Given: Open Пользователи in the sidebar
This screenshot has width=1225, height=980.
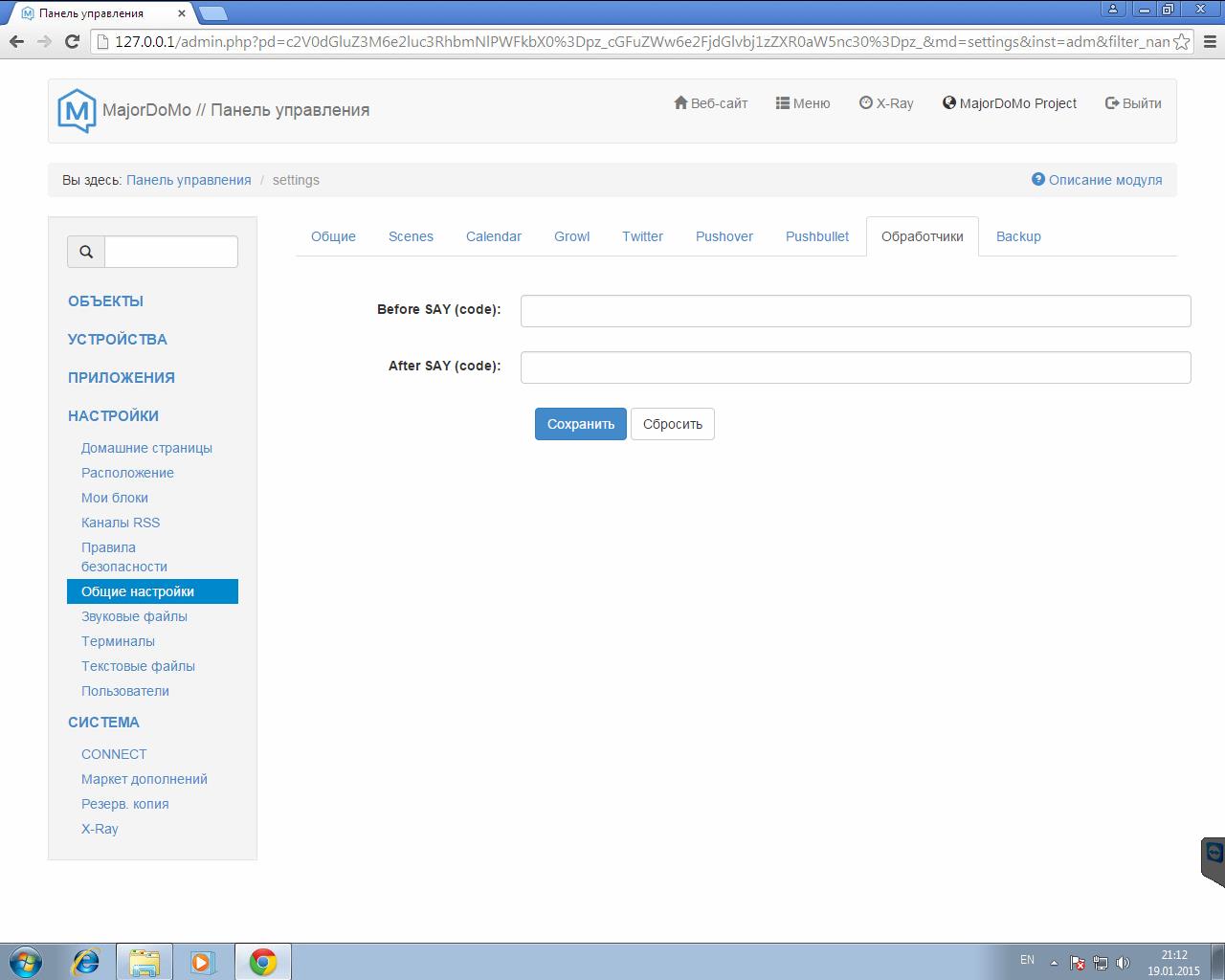Looking at the screenshot, I should point(125,691).
